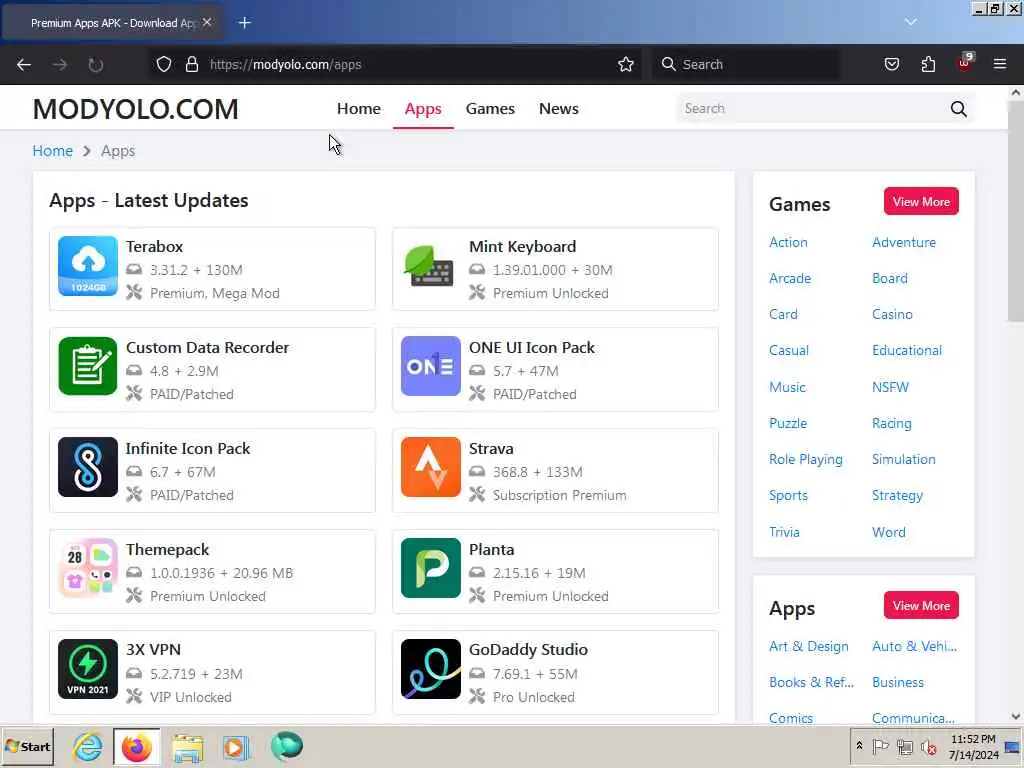Open the Adventure games category

point(904,242)
